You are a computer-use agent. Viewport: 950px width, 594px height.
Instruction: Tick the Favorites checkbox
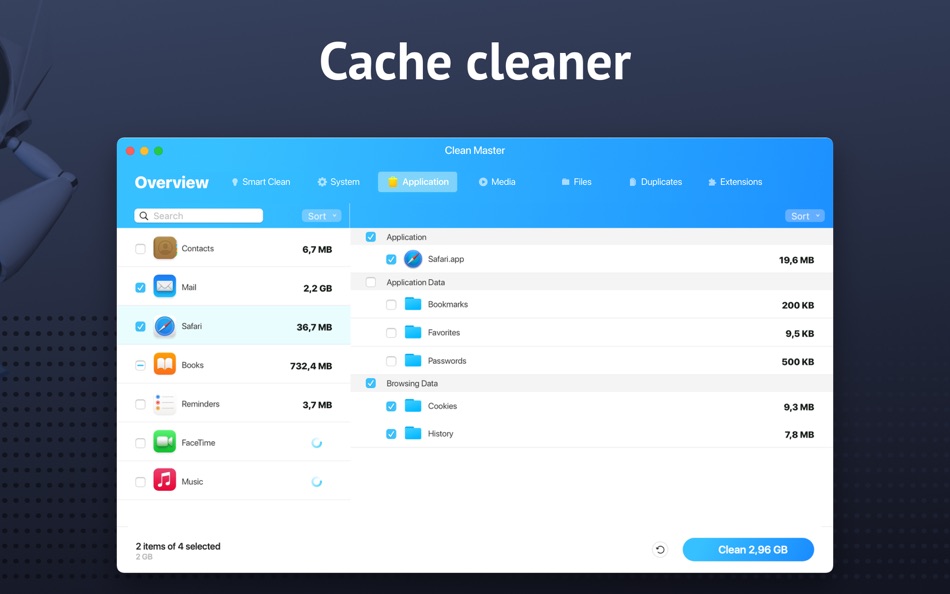391,333
